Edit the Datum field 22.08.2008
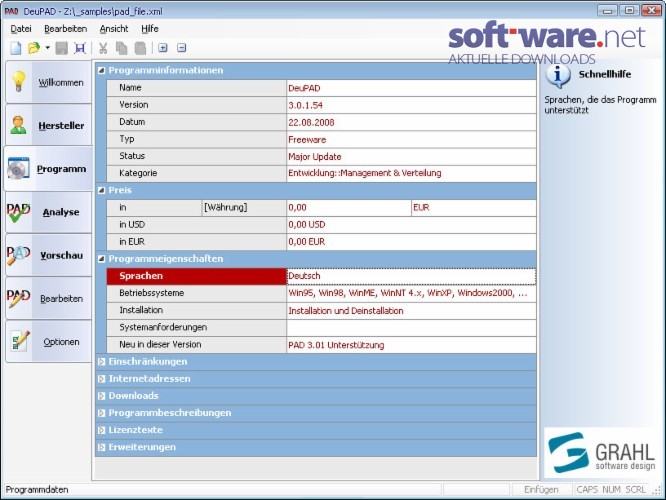Screen dimensions: 666x500 pos(411,122)
